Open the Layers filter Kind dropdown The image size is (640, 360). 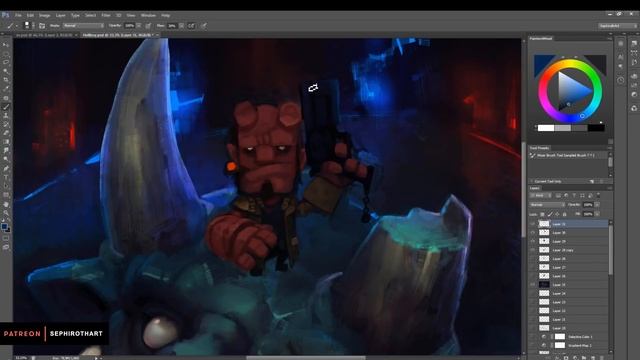click(x=540, y=196)
